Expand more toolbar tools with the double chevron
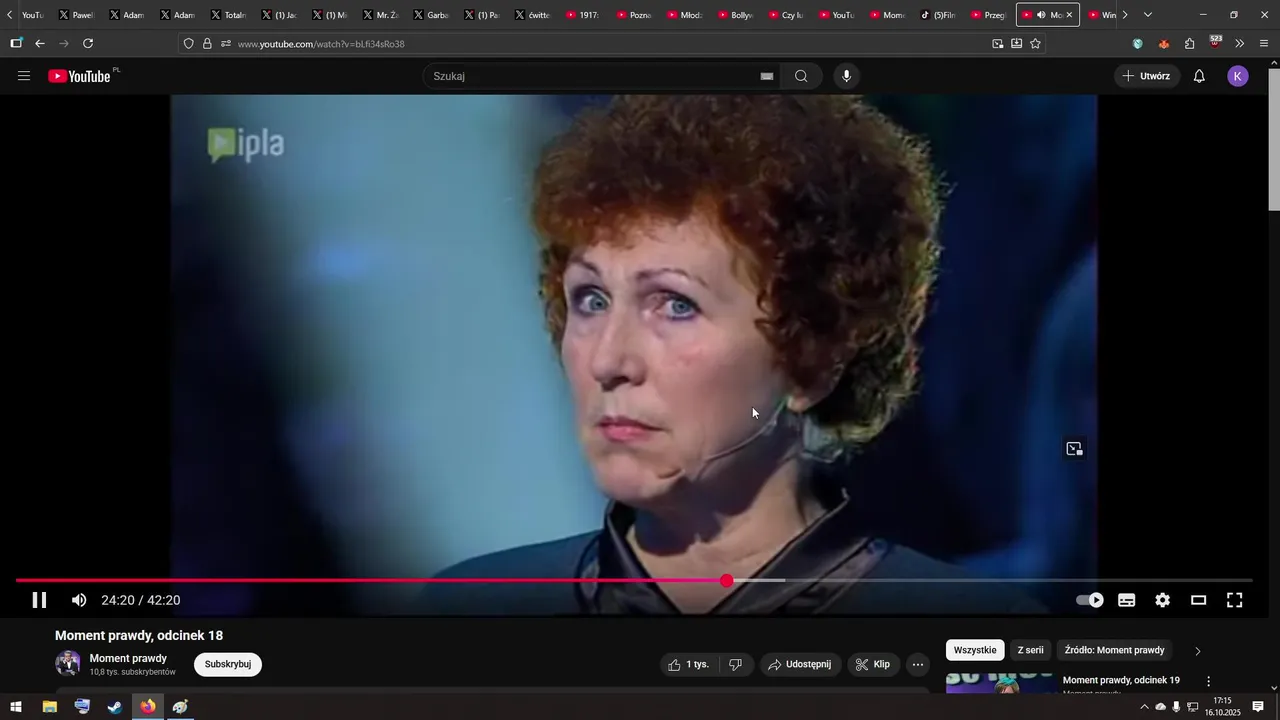 1240,43
